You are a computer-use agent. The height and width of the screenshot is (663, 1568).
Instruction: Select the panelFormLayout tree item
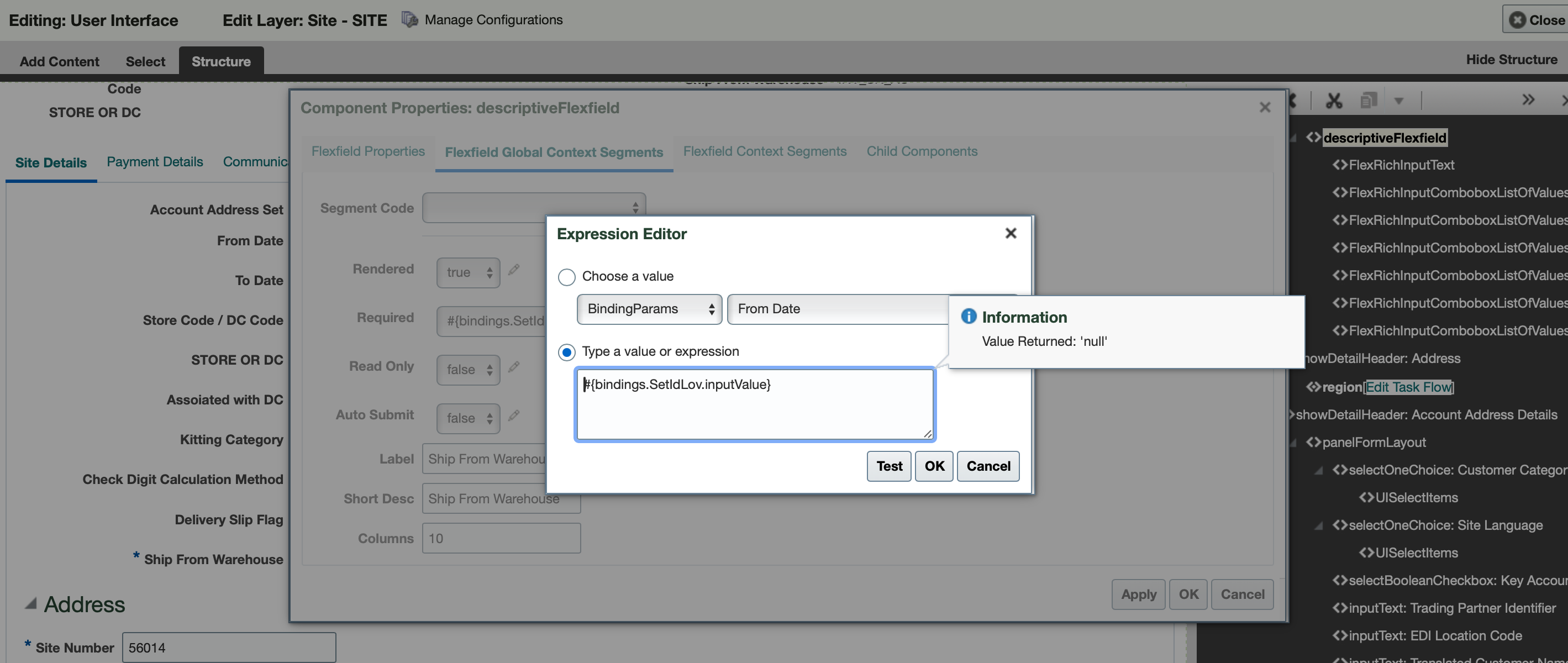[x=1374, y=442]
